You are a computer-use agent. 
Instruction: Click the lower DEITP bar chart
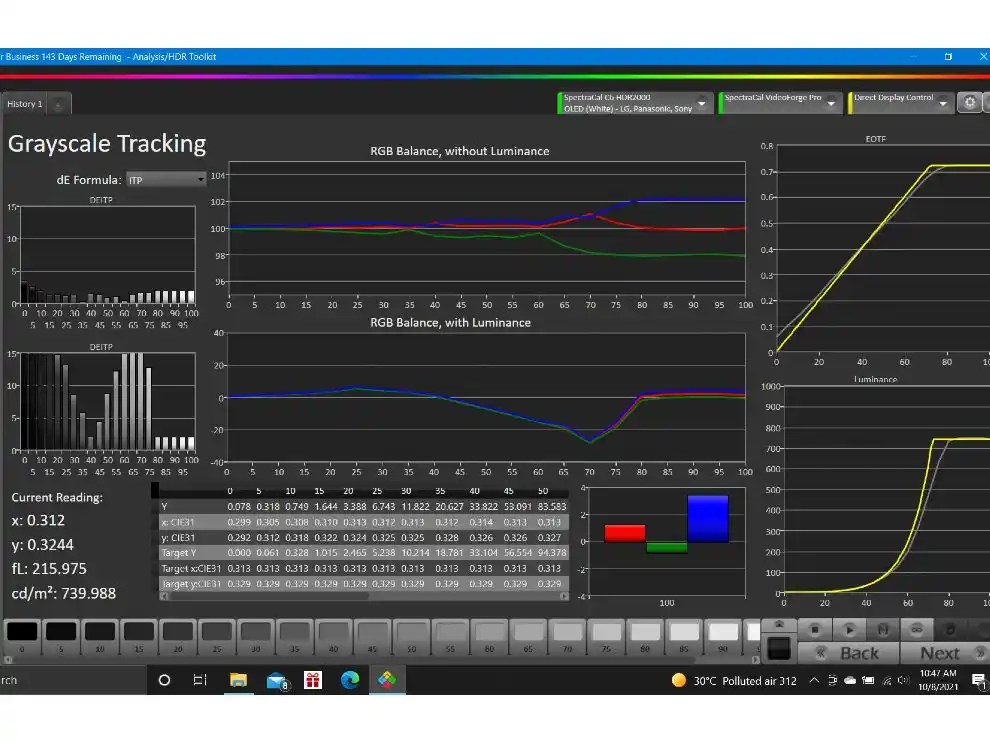(108, 402)
